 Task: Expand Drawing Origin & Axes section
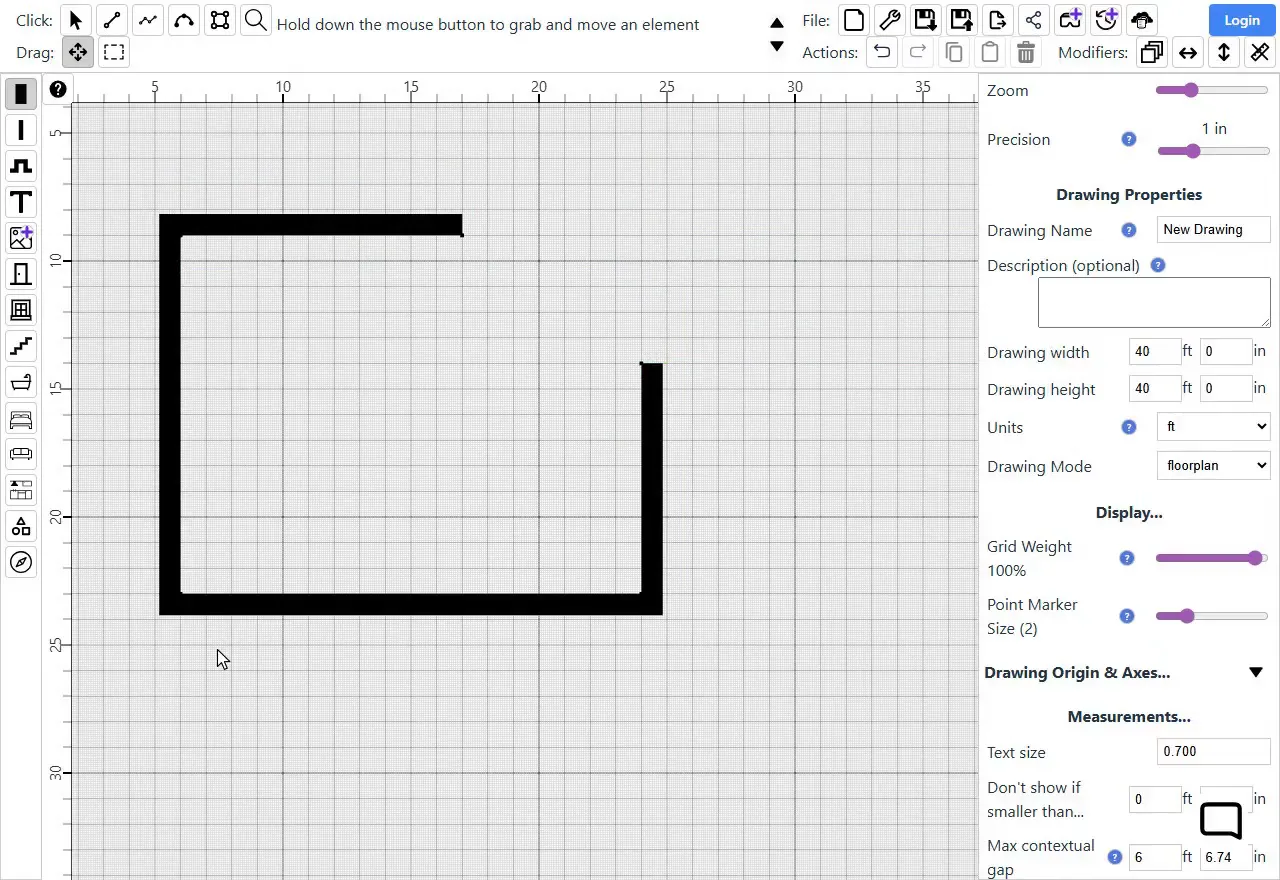tap(1256, 673)
